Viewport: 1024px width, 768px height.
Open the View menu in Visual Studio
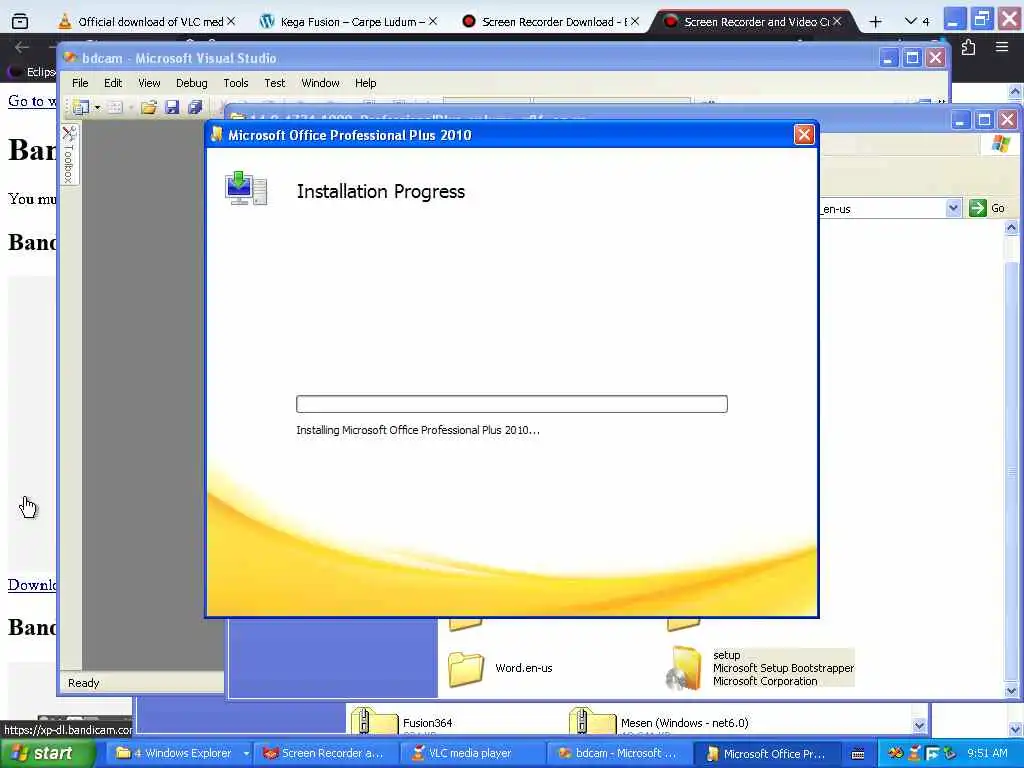149,83
